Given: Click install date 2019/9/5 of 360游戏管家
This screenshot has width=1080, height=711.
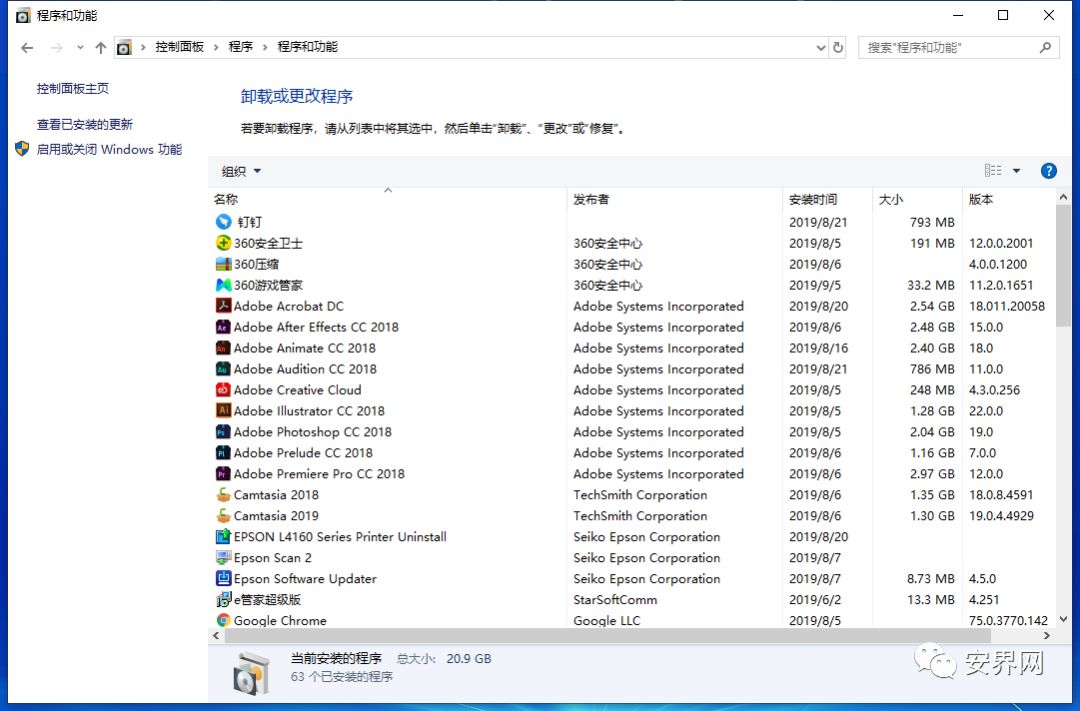Looking at the screenshot, I should click(x=814, y=285).
